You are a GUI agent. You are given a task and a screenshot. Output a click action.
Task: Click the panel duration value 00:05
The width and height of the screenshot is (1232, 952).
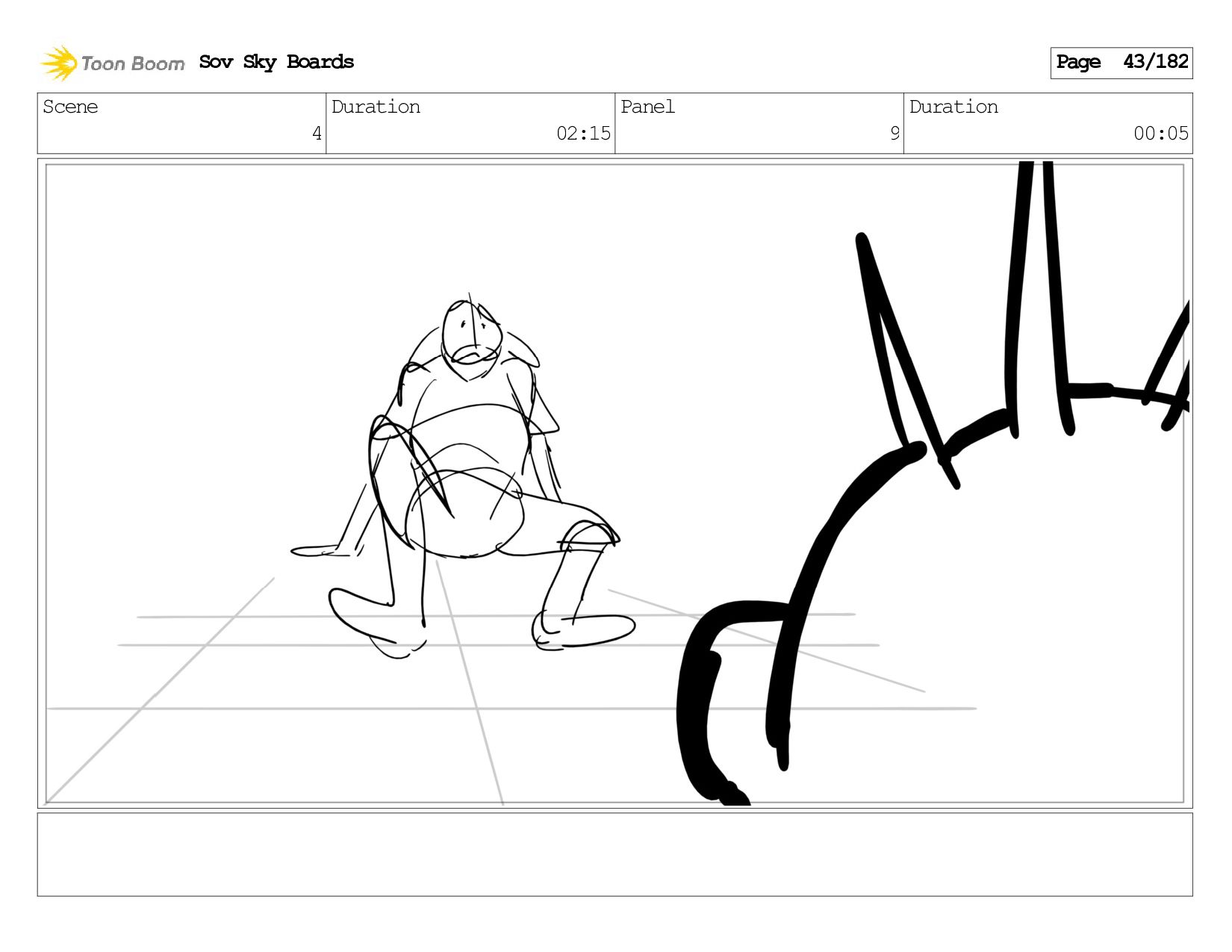(1161, 134)
